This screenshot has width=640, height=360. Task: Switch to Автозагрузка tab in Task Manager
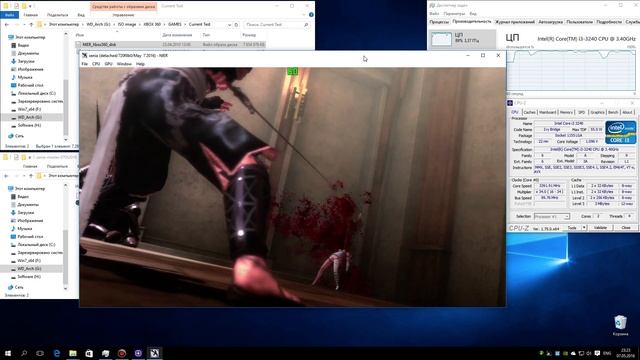(x=550, y=22)
